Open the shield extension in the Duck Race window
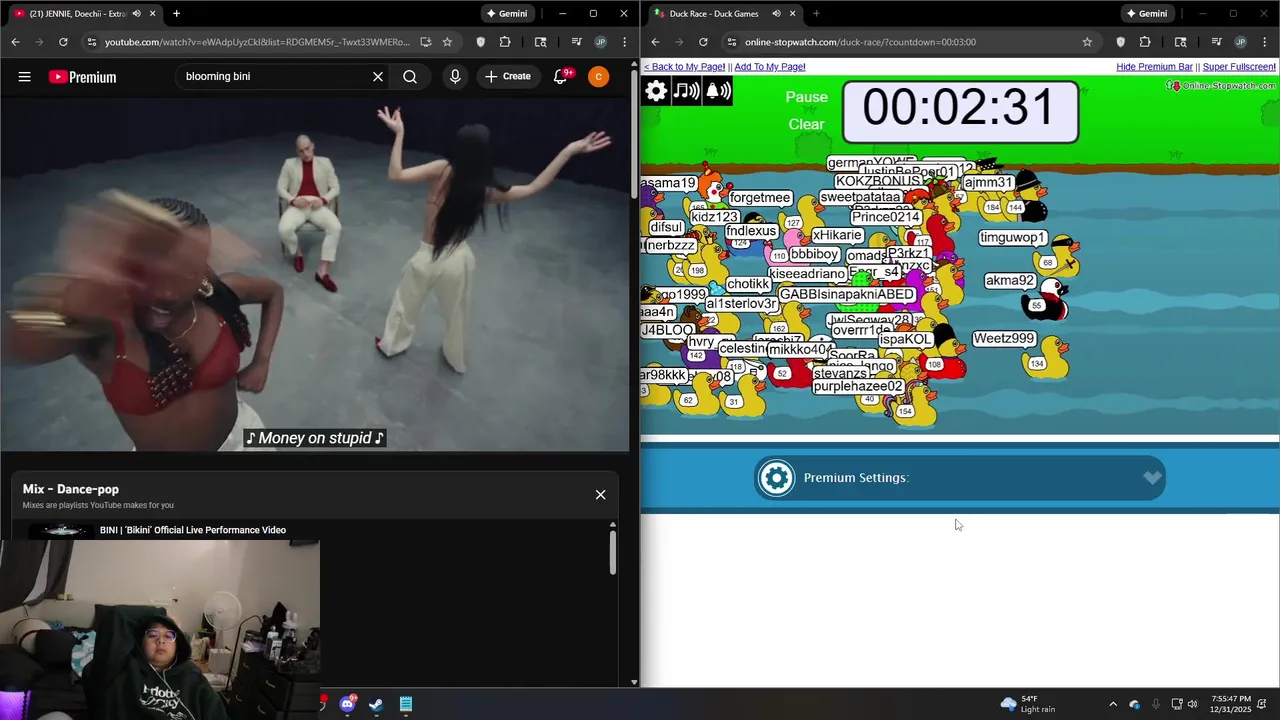This screenshot has height=720, width=1280. click(x=1120, y=42)
